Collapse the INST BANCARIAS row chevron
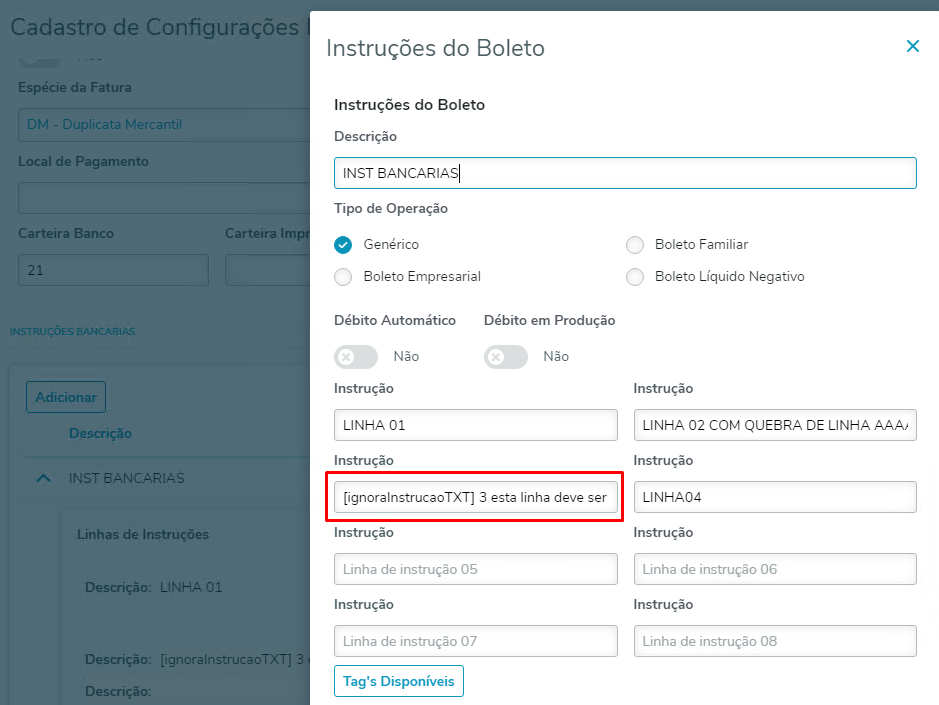The height and width of the screenshot is (705, 939). 43,479
